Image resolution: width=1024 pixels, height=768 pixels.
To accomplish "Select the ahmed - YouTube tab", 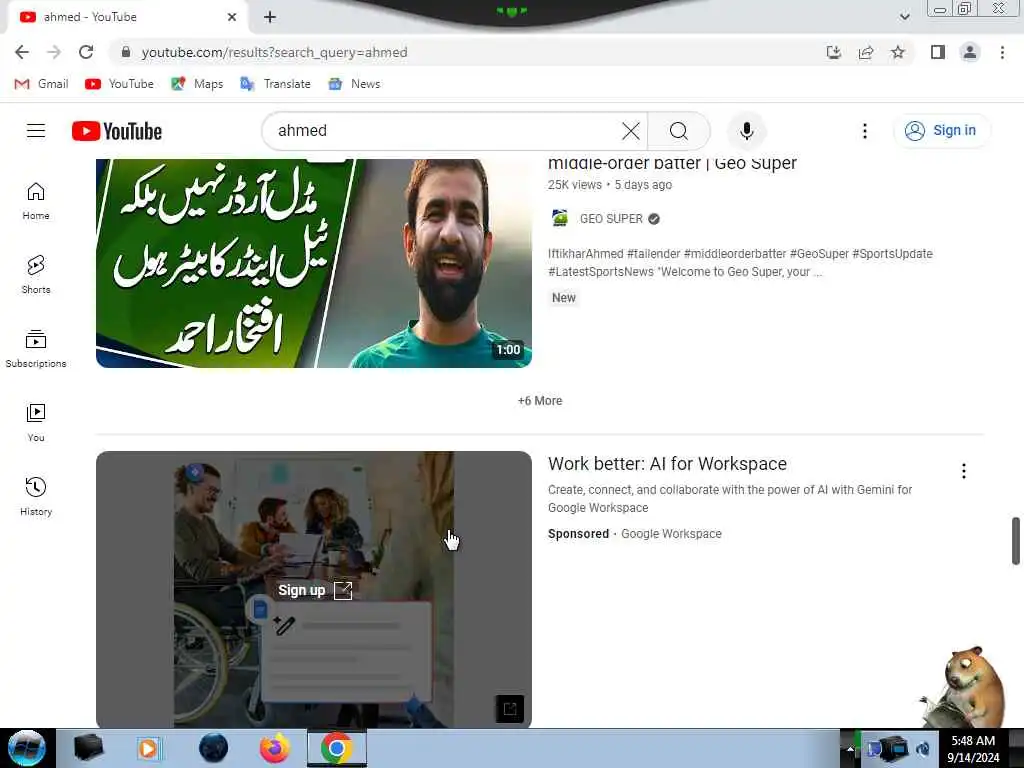I will pos(128,18).
